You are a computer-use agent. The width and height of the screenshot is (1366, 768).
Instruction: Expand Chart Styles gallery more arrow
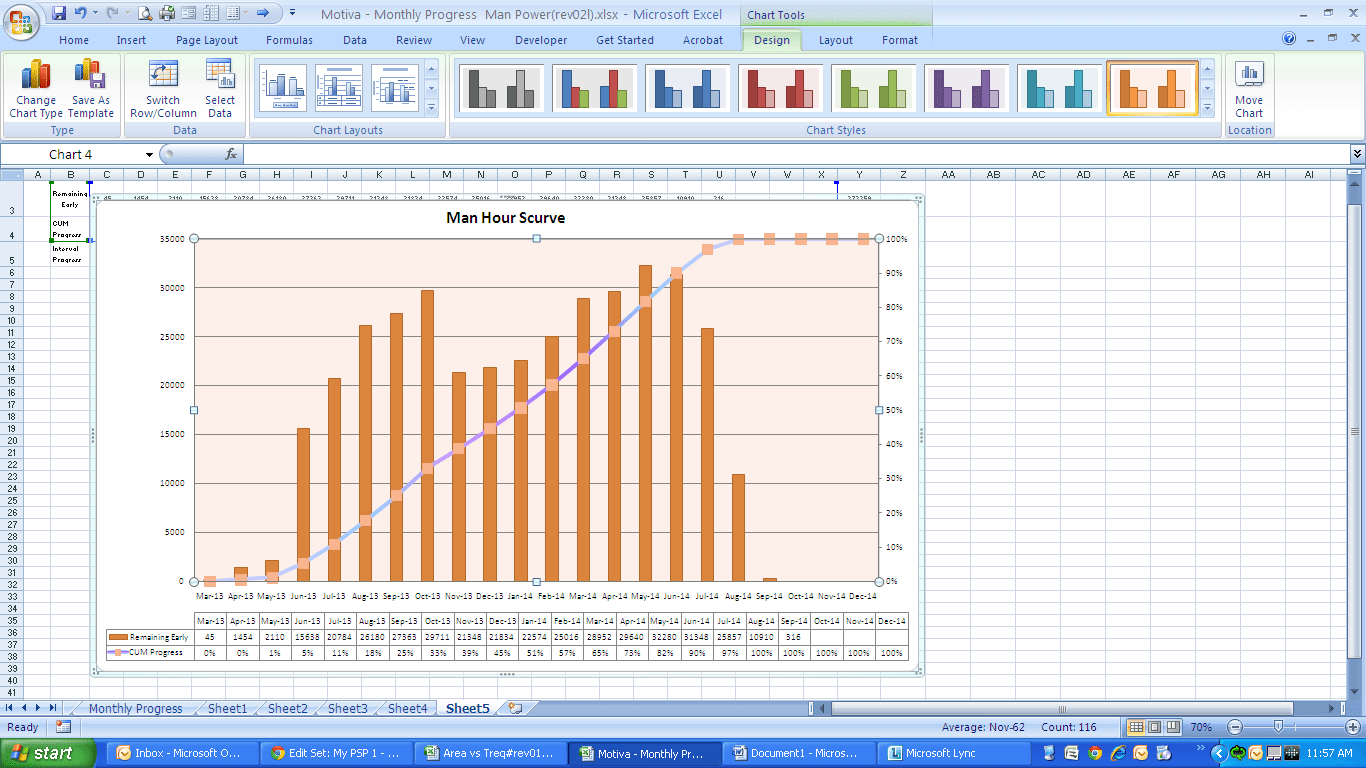tap(1207, 107)
